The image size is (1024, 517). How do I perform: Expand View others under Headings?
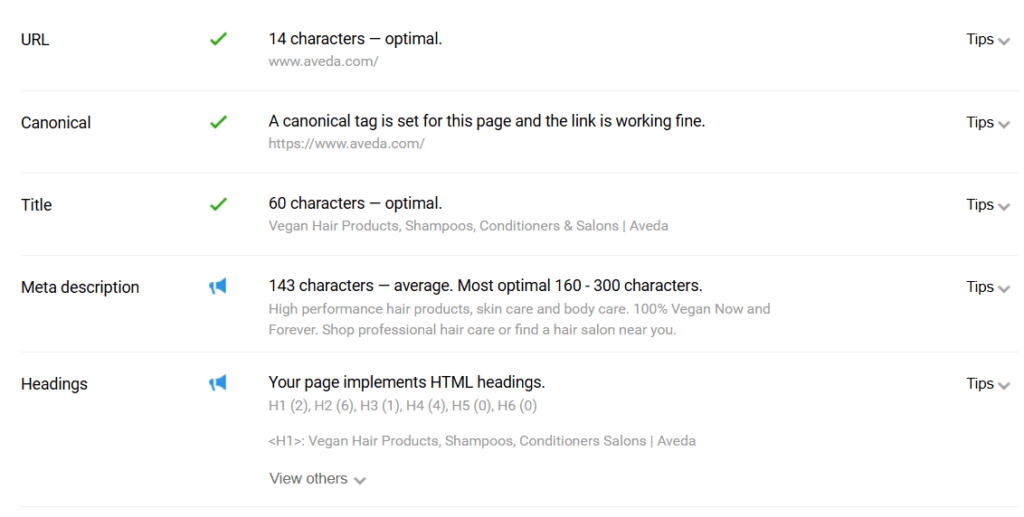coord(317,478)
